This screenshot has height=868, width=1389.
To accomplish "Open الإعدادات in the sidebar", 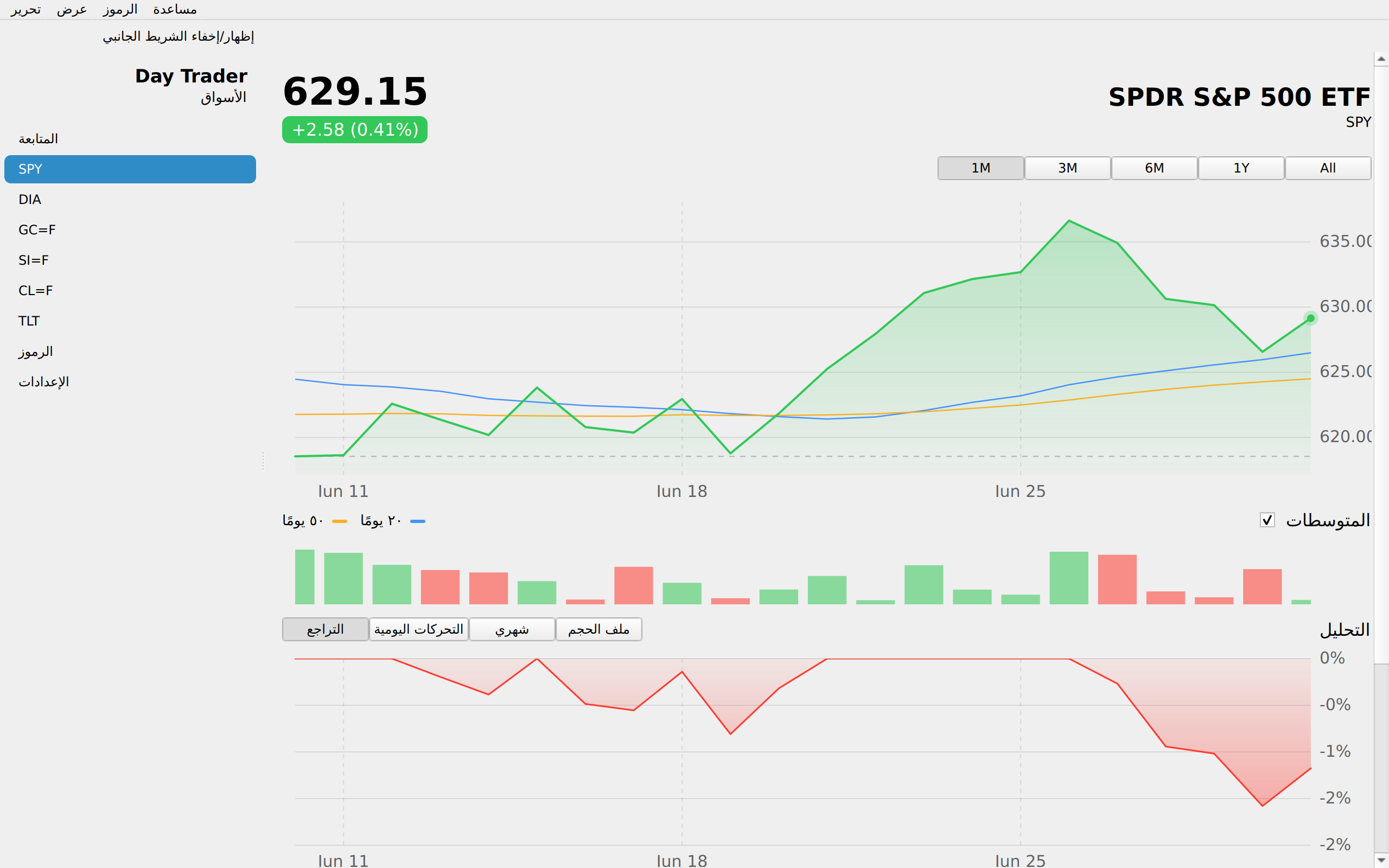I will [x=130, y=382].
